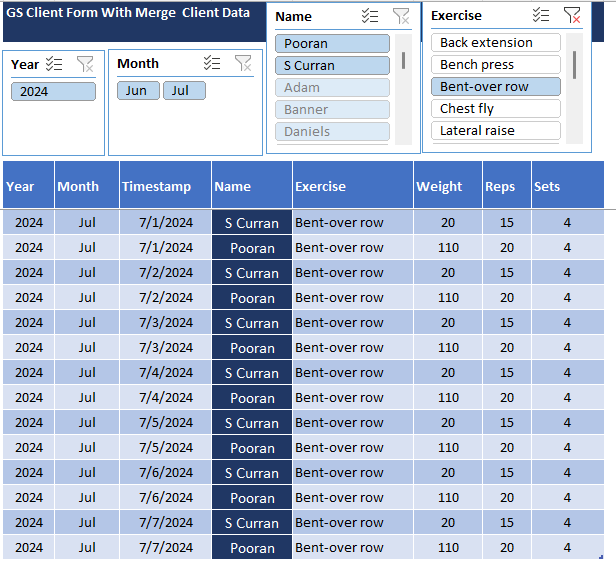Select 2024 in the Year slicer
Viewport: 616px width, 571px height.
point(54,92)
